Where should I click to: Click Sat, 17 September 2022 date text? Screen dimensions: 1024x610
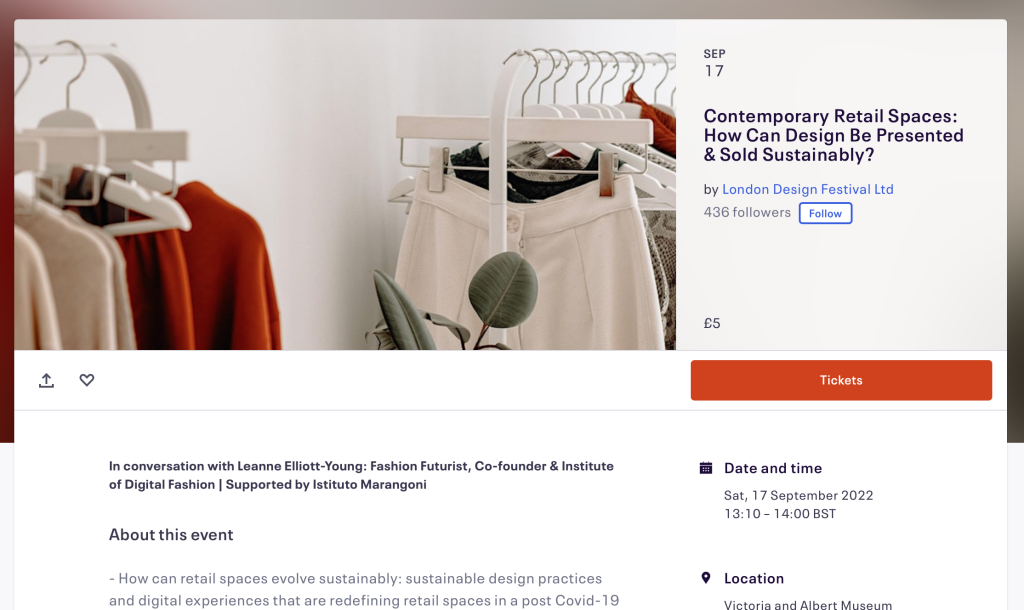pos(799,496)
